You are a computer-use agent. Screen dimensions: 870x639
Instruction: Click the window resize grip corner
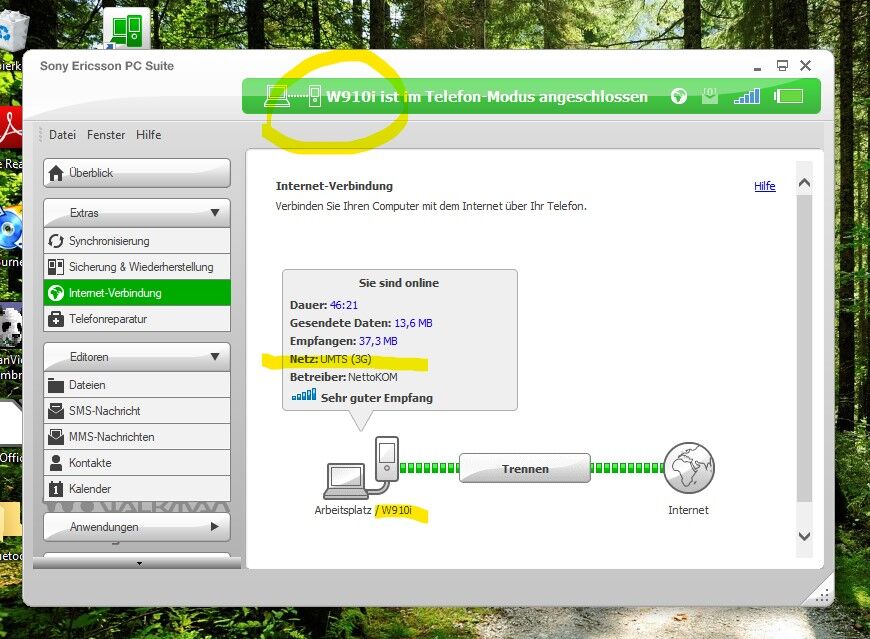click(823, 596)
